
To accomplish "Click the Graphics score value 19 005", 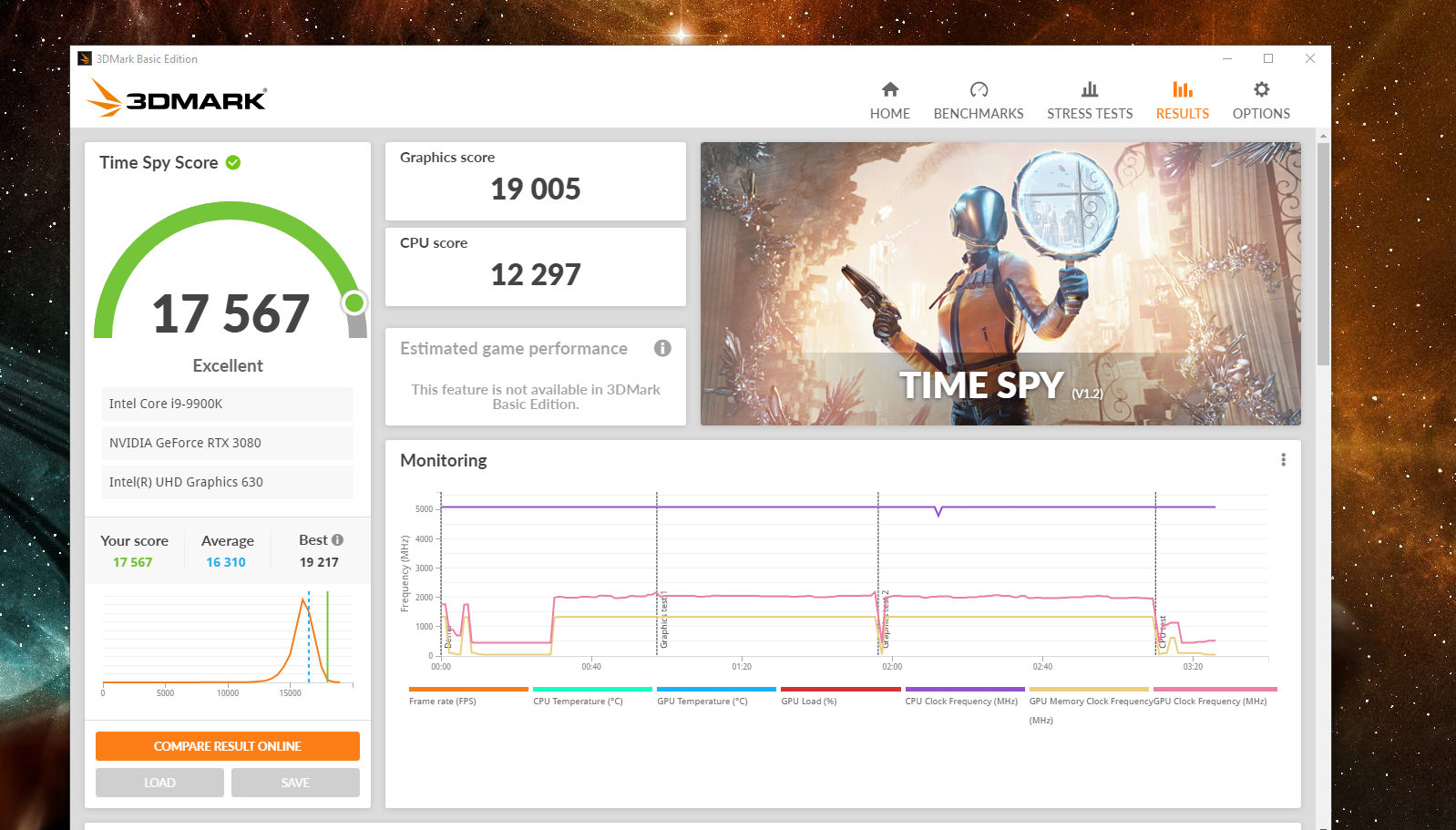I will coord(536,189).
